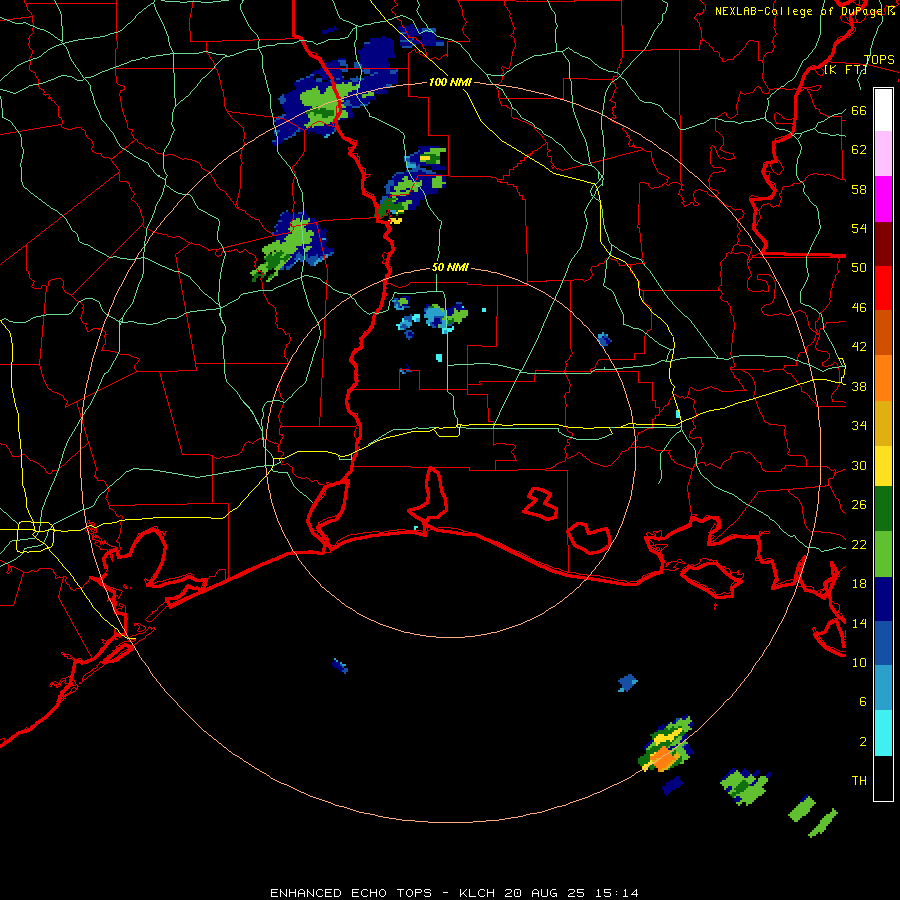Click the '15:14' timestamp in the caption

tap(615, 893)
